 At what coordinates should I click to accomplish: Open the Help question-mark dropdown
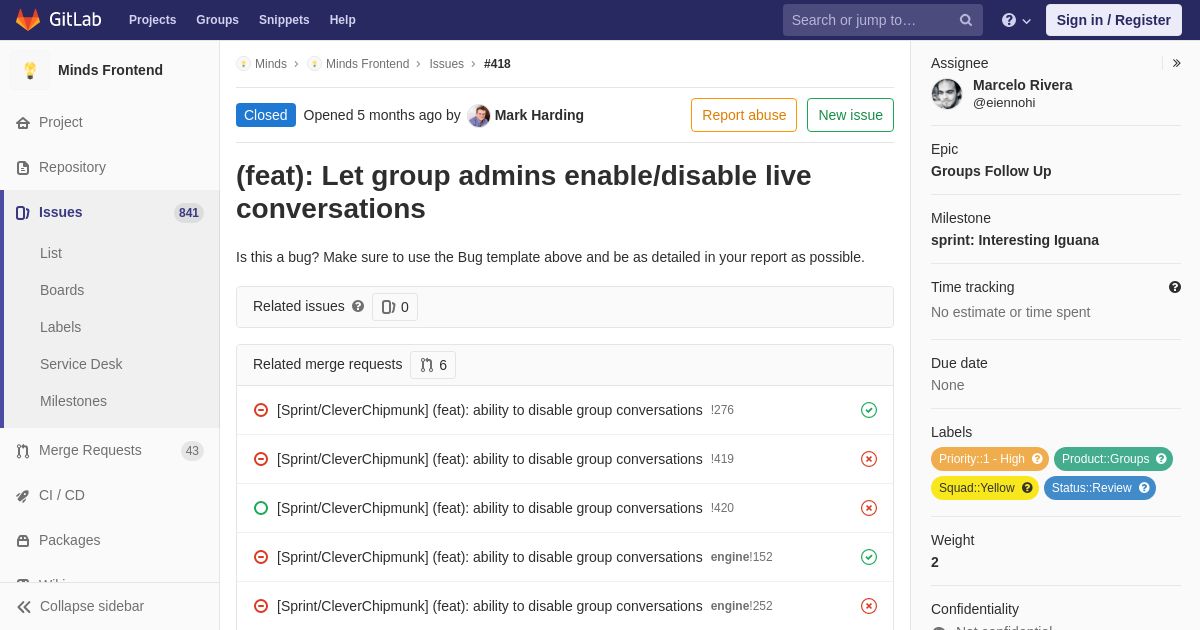[x=1016, y=20]
